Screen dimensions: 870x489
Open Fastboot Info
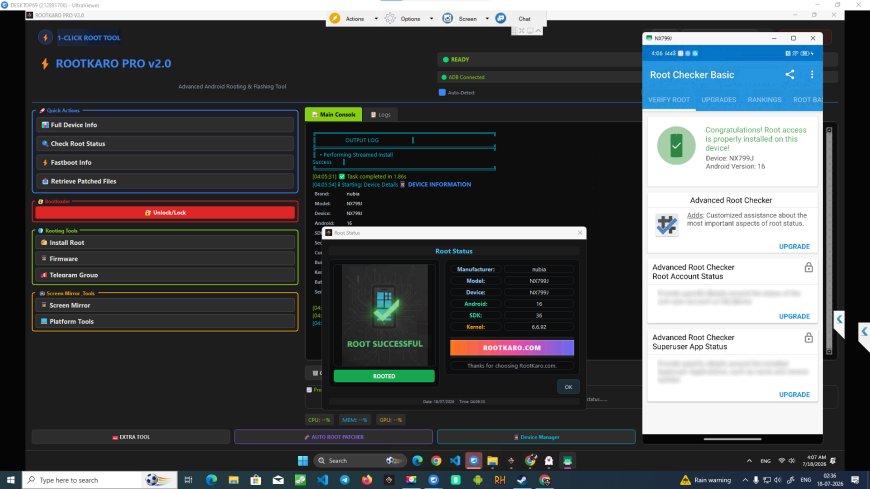165,163
